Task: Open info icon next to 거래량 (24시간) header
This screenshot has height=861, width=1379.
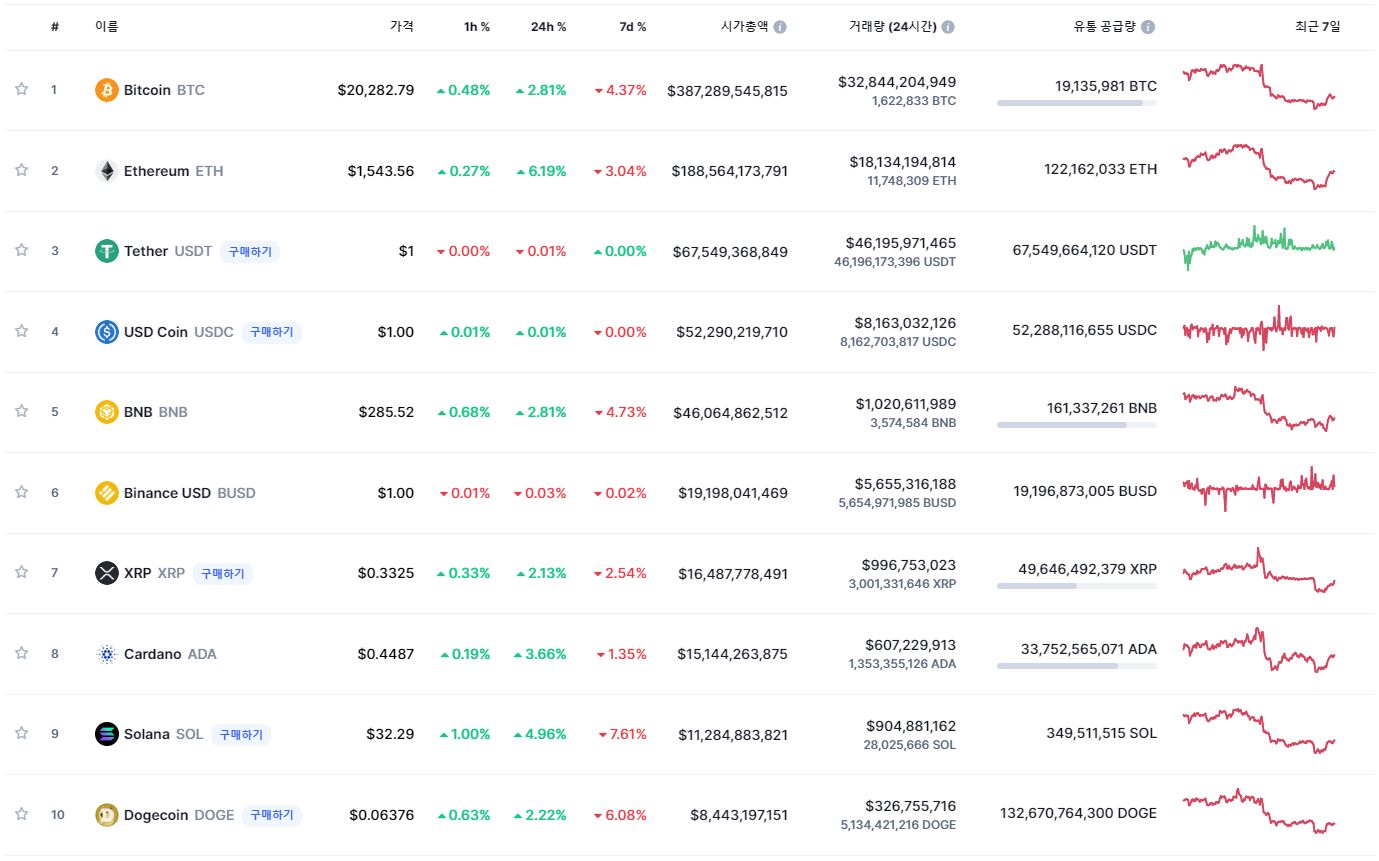Action: coord(948,27)
